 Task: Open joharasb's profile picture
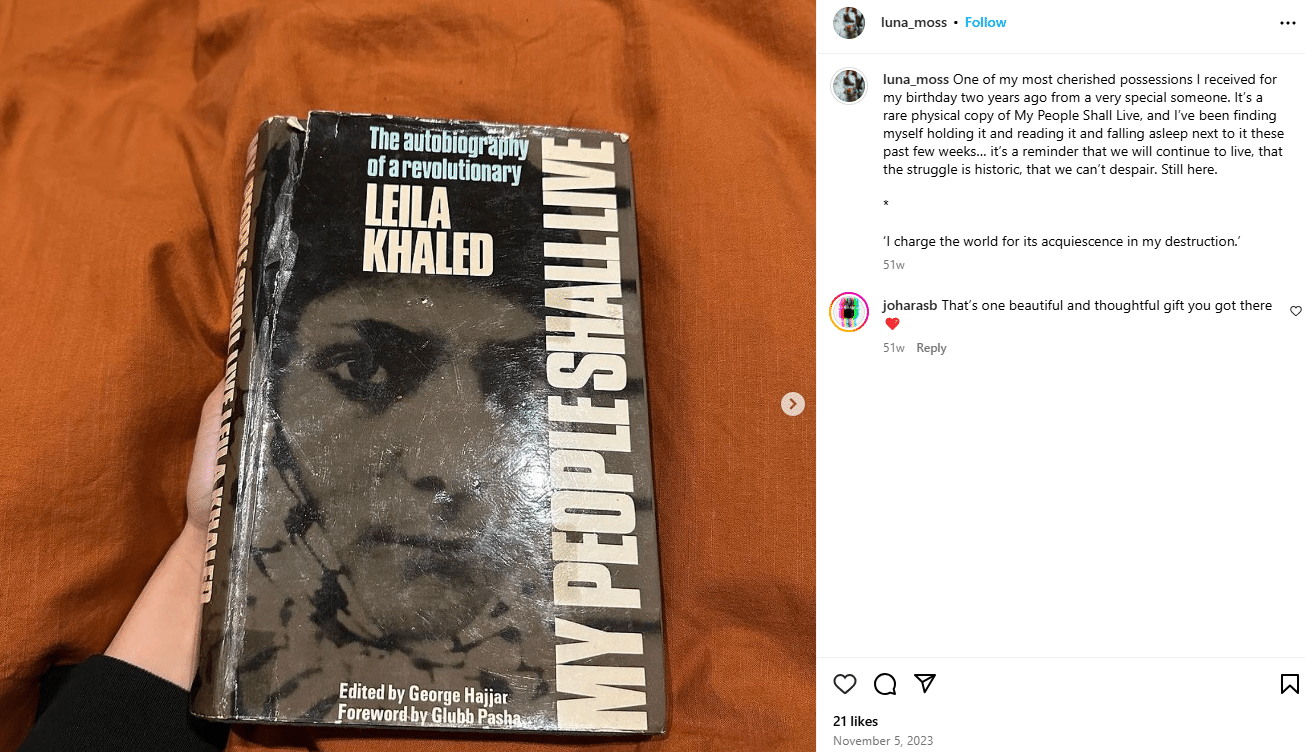click(849, 312)
